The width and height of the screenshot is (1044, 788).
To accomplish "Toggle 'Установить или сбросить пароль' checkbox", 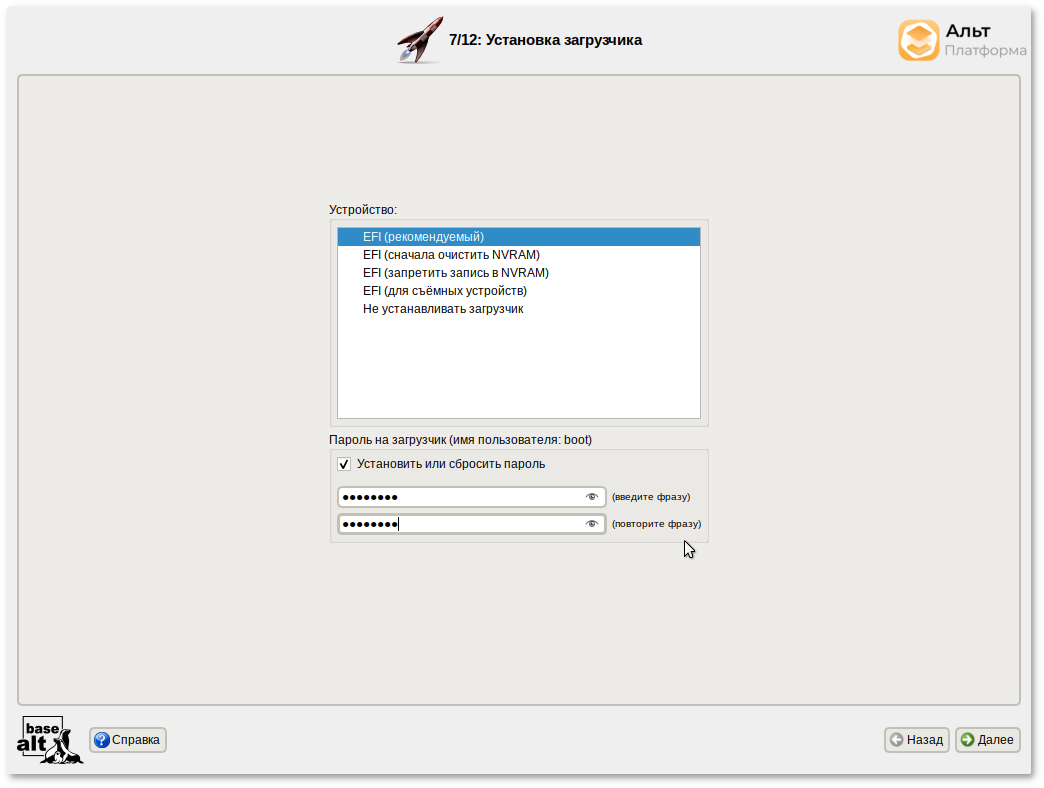I will [x=344, y=464].
